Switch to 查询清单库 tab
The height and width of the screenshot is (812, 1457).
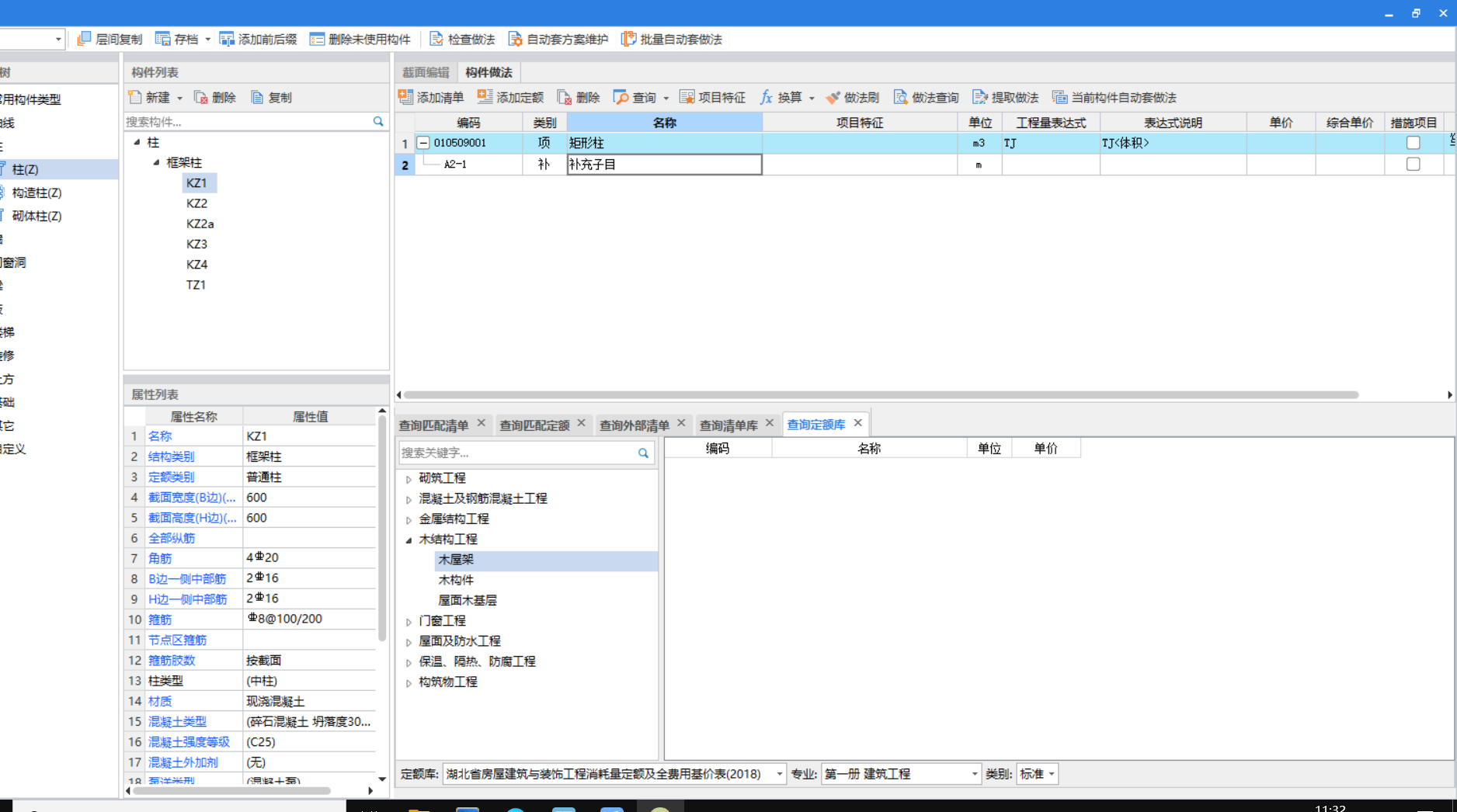[728, 425]
